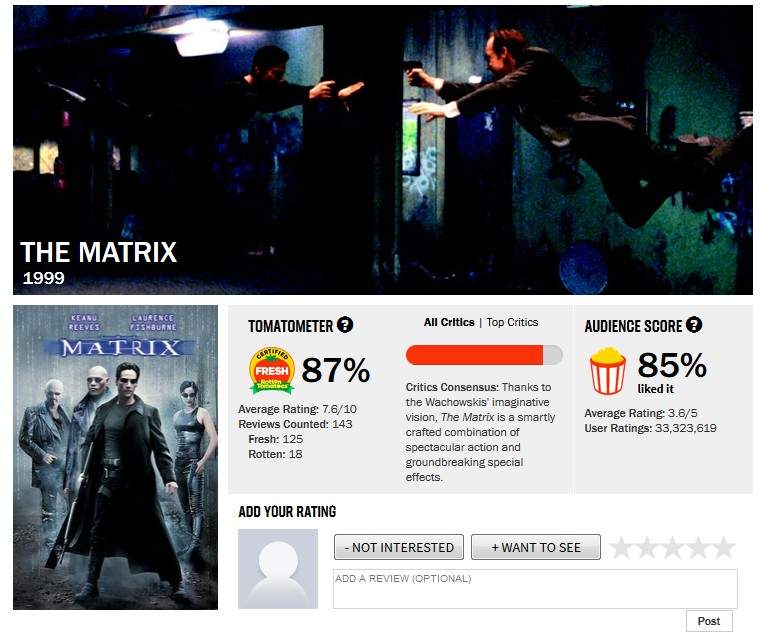Rate the movie four stars

698,548
